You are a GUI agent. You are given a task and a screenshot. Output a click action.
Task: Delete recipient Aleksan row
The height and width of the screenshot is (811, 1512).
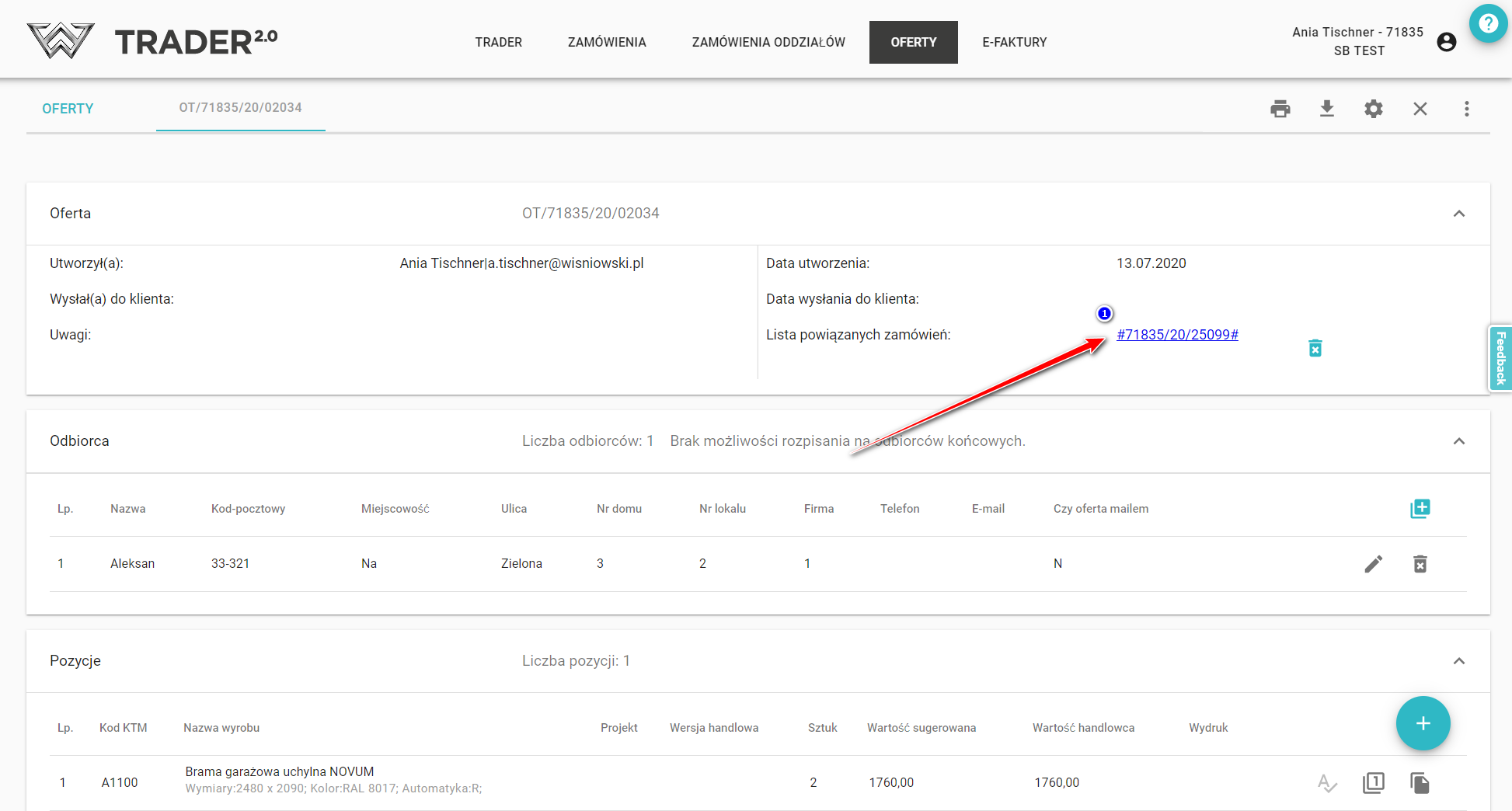[1420, 564]
